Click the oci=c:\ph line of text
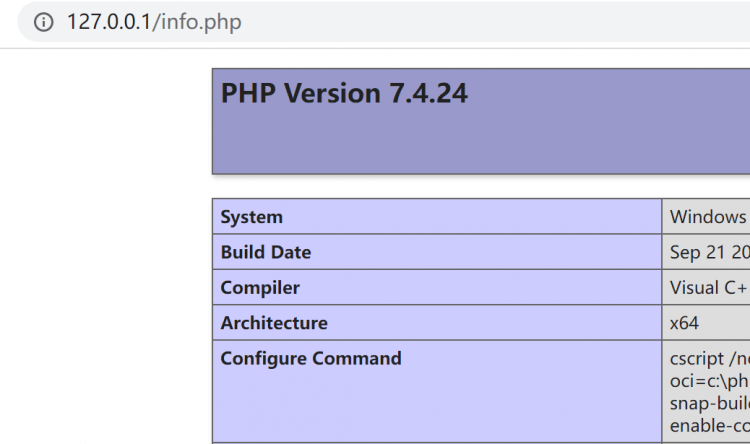Screen dimensions: 750x444 [709, 382]
